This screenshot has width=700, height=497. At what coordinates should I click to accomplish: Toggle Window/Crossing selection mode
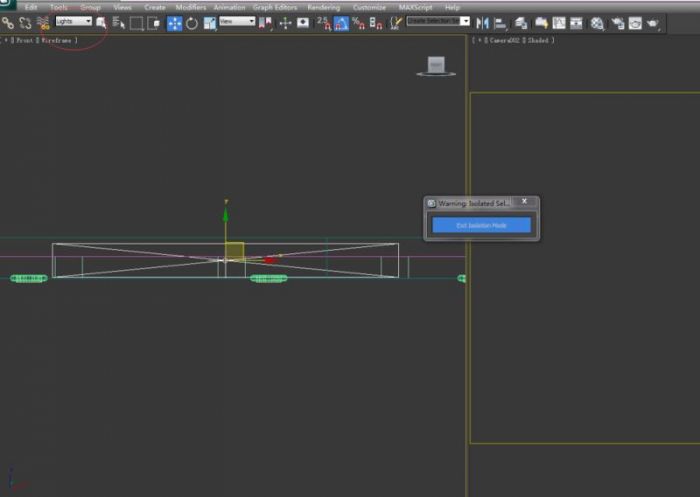[x=154, y=22]
